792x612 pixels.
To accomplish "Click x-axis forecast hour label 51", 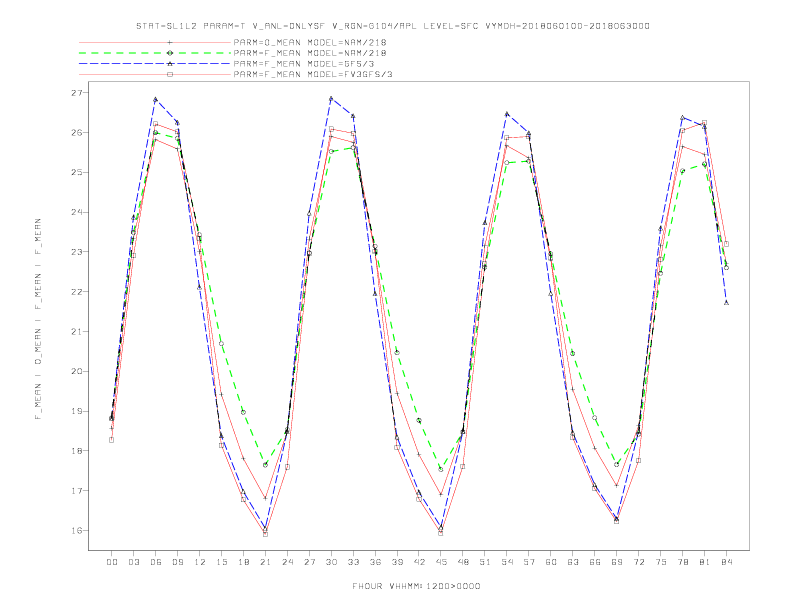I will [x=485, y=562].
